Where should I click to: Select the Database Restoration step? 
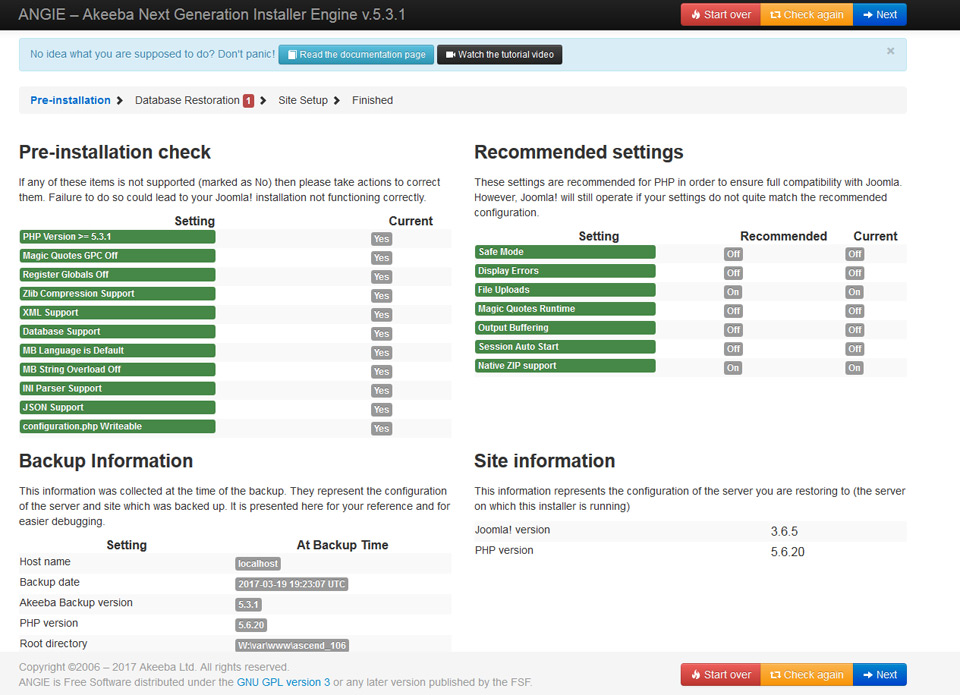187,100
